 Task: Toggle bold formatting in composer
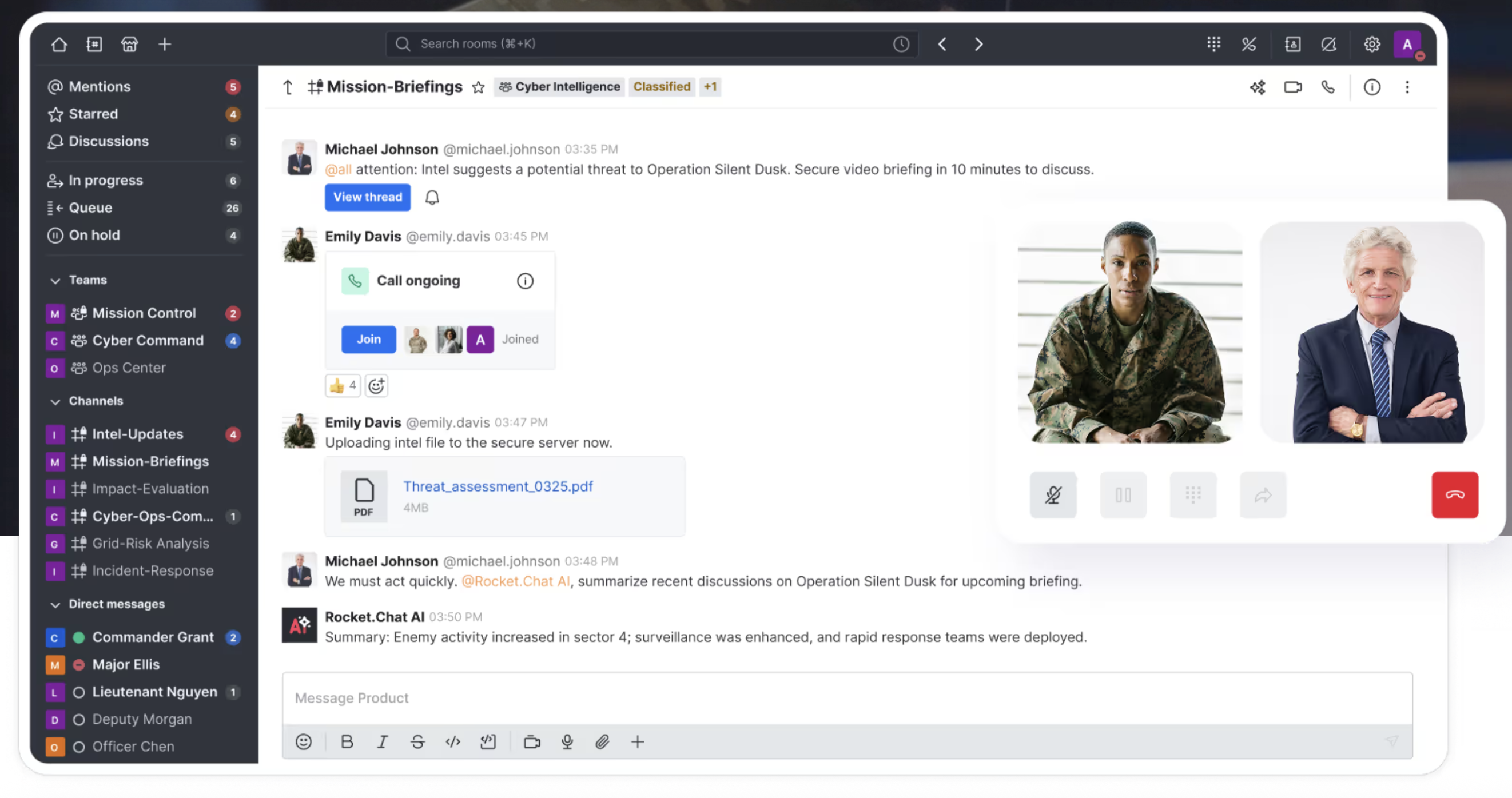tap(347, 741)
